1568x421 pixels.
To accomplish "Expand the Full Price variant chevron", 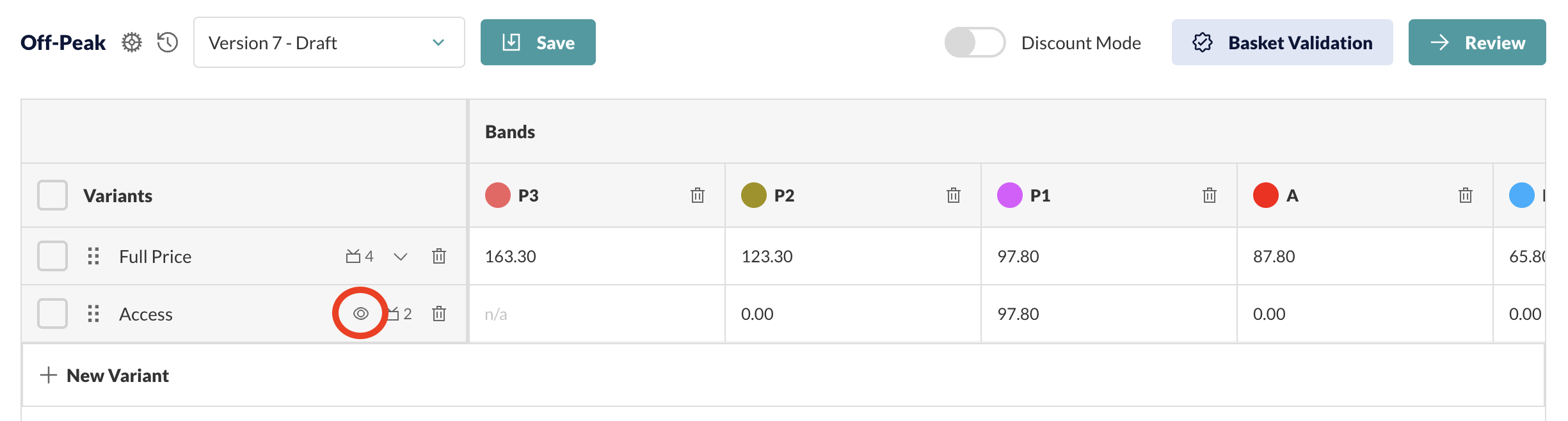I will [401, 257].
